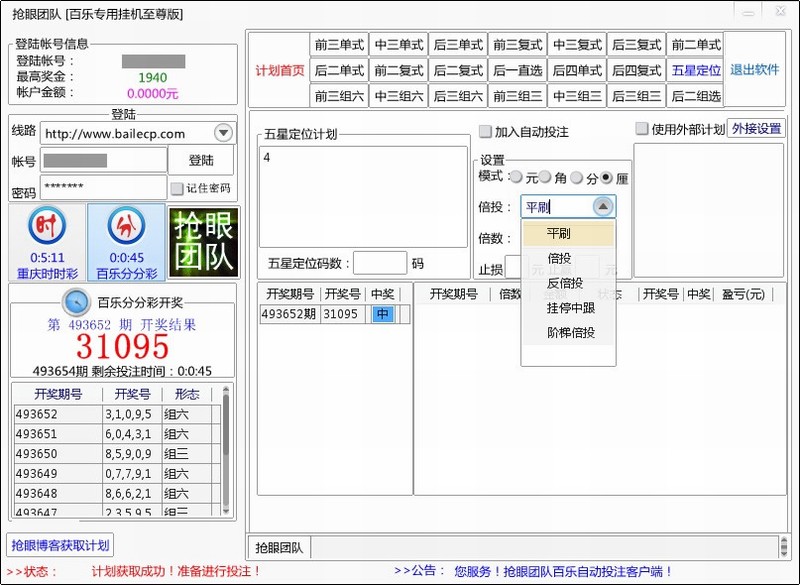Open the 线路 server URL dropdown arrow
Screen dimensions: 800x585
(x=223, y=134)
